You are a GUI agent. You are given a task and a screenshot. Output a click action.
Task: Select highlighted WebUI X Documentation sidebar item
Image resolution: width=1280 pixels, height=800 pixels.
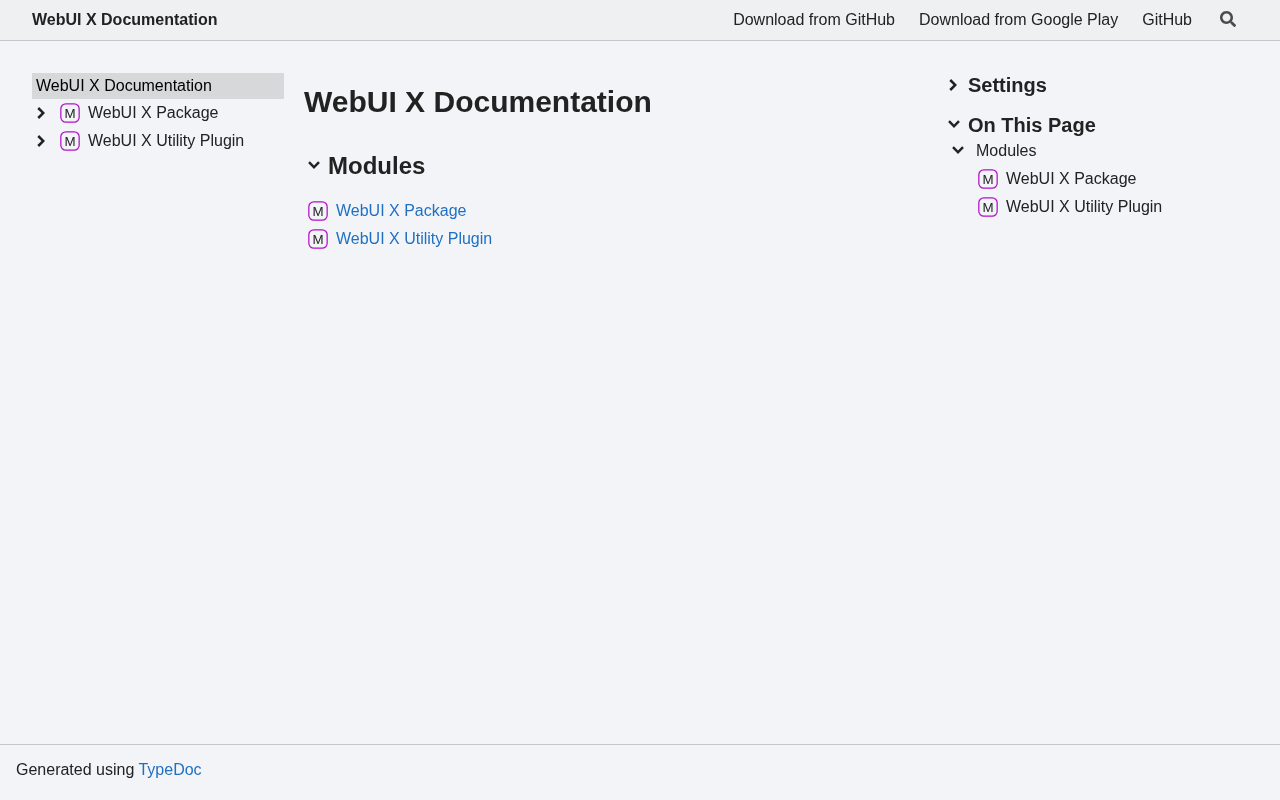point(124,86)
